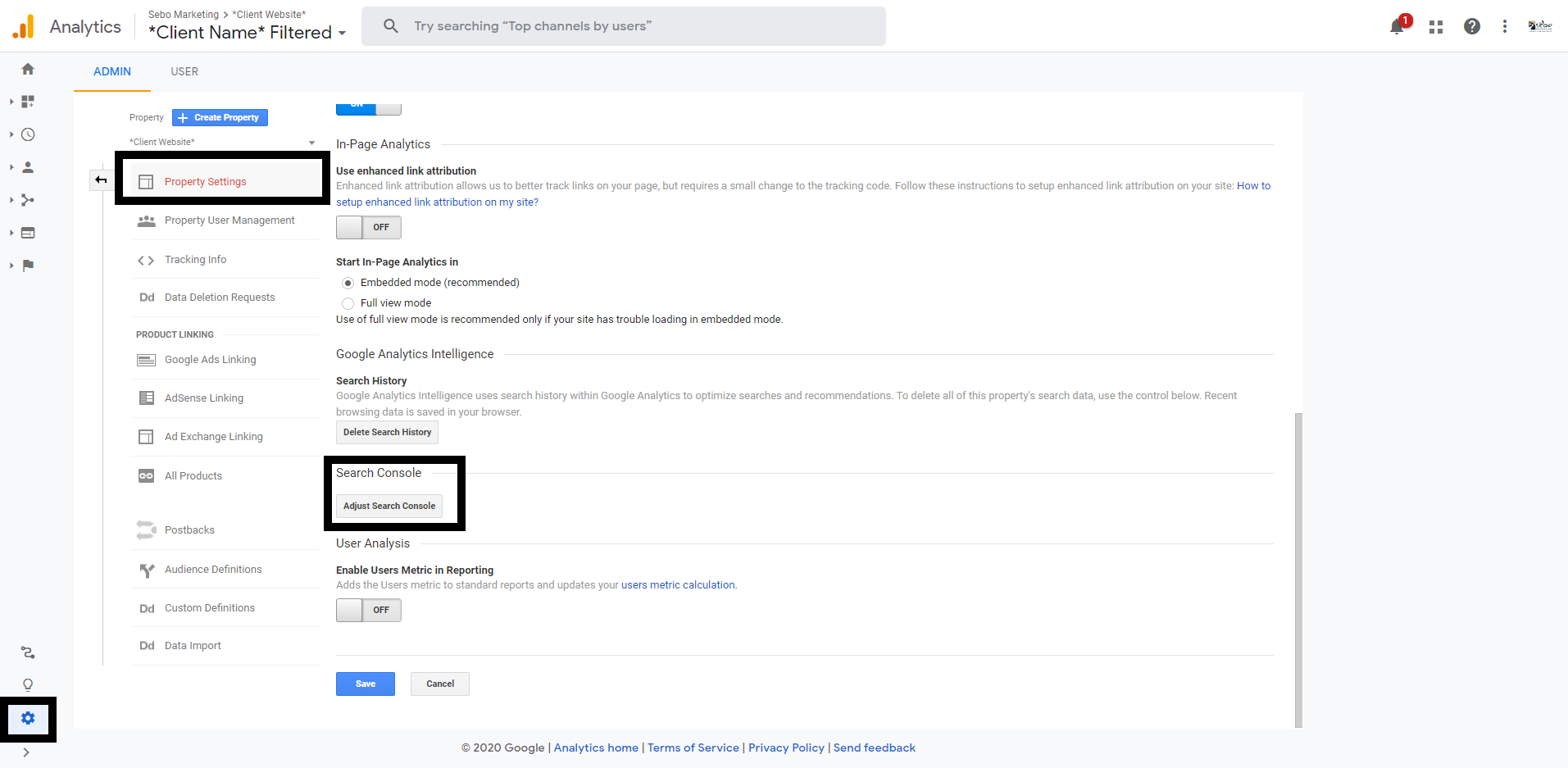Expand the Behavior sidebar section arrow

click(x=11, y=233)
